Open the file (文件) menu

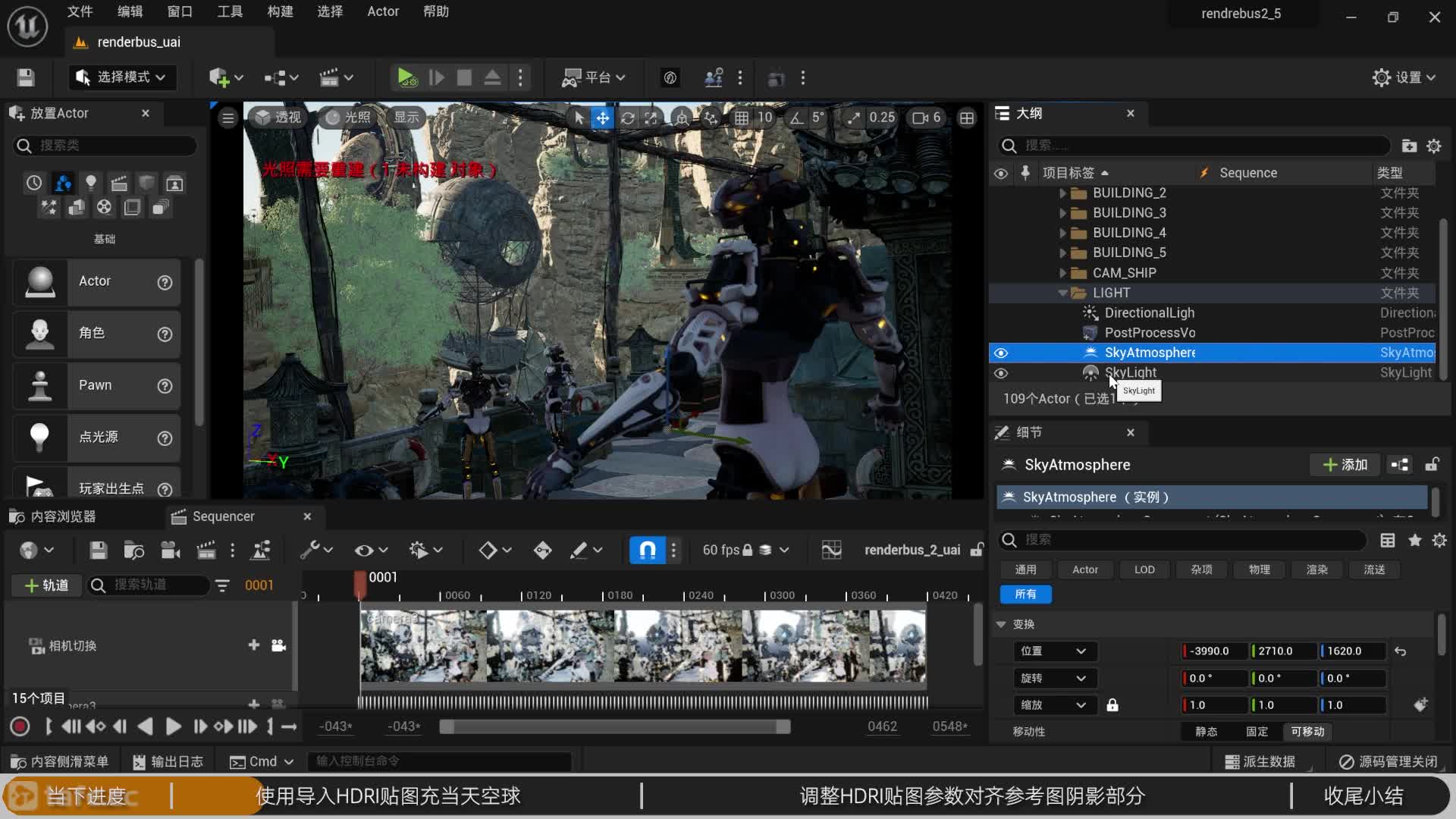coord(80,11)
